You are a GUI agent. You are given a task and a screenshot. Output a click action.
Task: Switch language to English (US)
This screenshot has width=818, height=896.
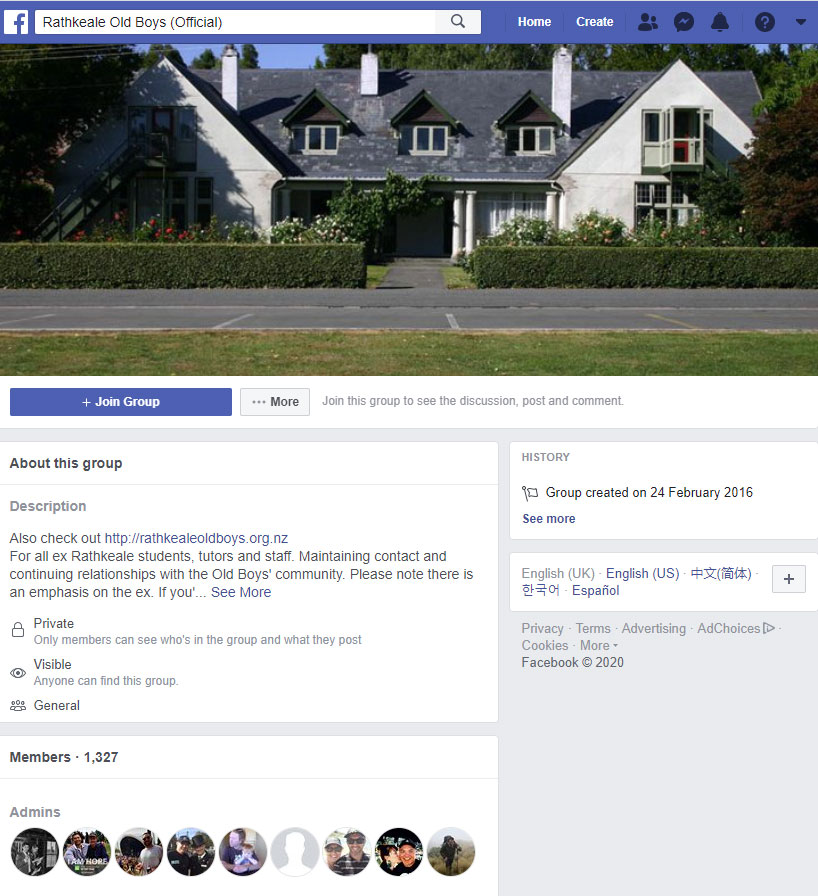click(x=643, y=573)
